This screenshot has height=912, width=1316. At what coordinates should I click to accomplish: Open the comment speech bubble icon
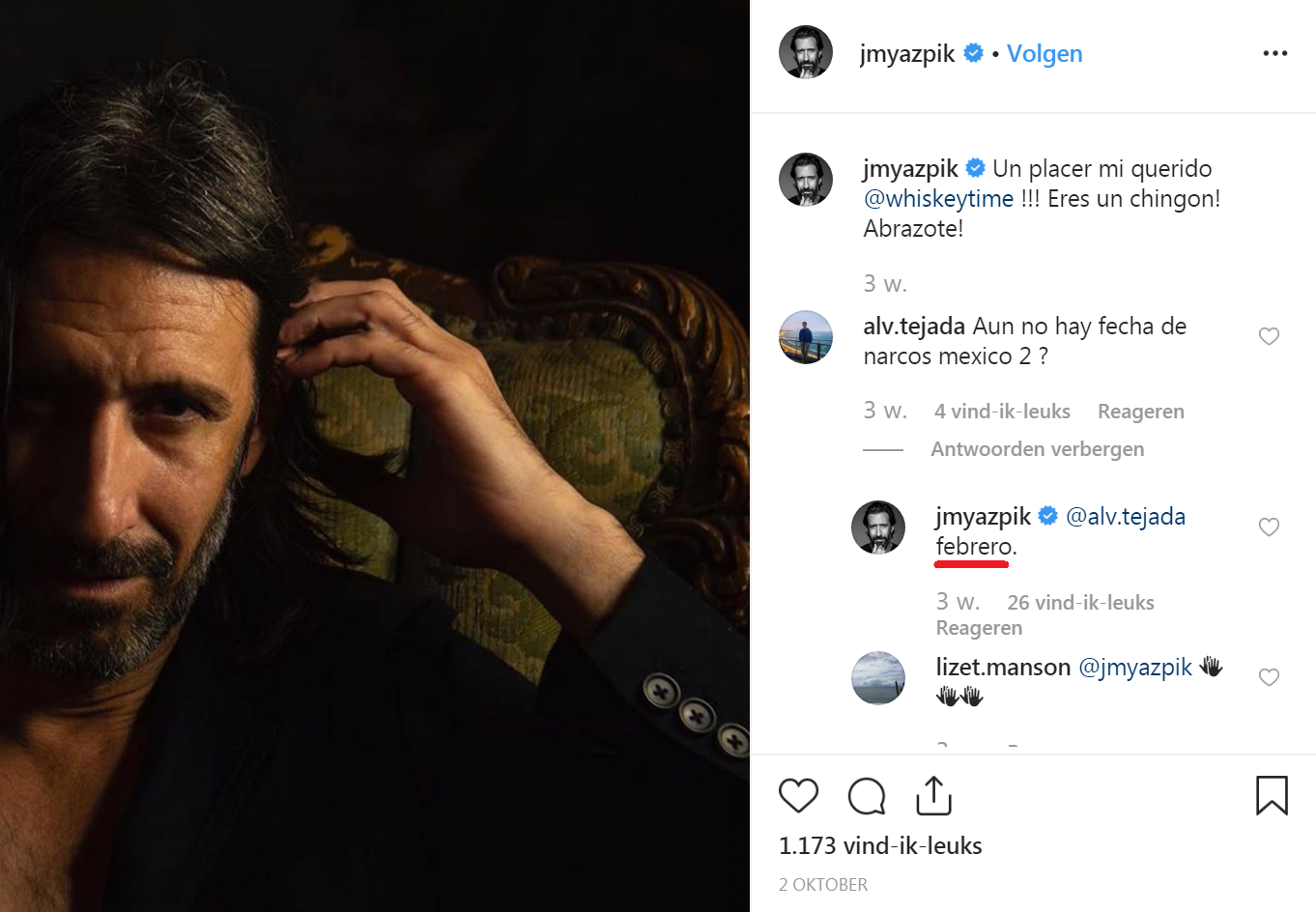867,796
